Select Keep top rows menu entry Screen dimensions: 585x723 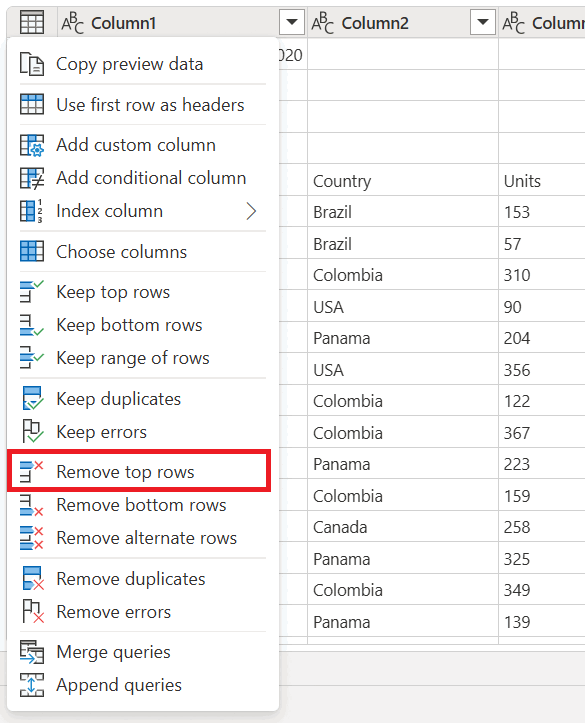(143, 291)
